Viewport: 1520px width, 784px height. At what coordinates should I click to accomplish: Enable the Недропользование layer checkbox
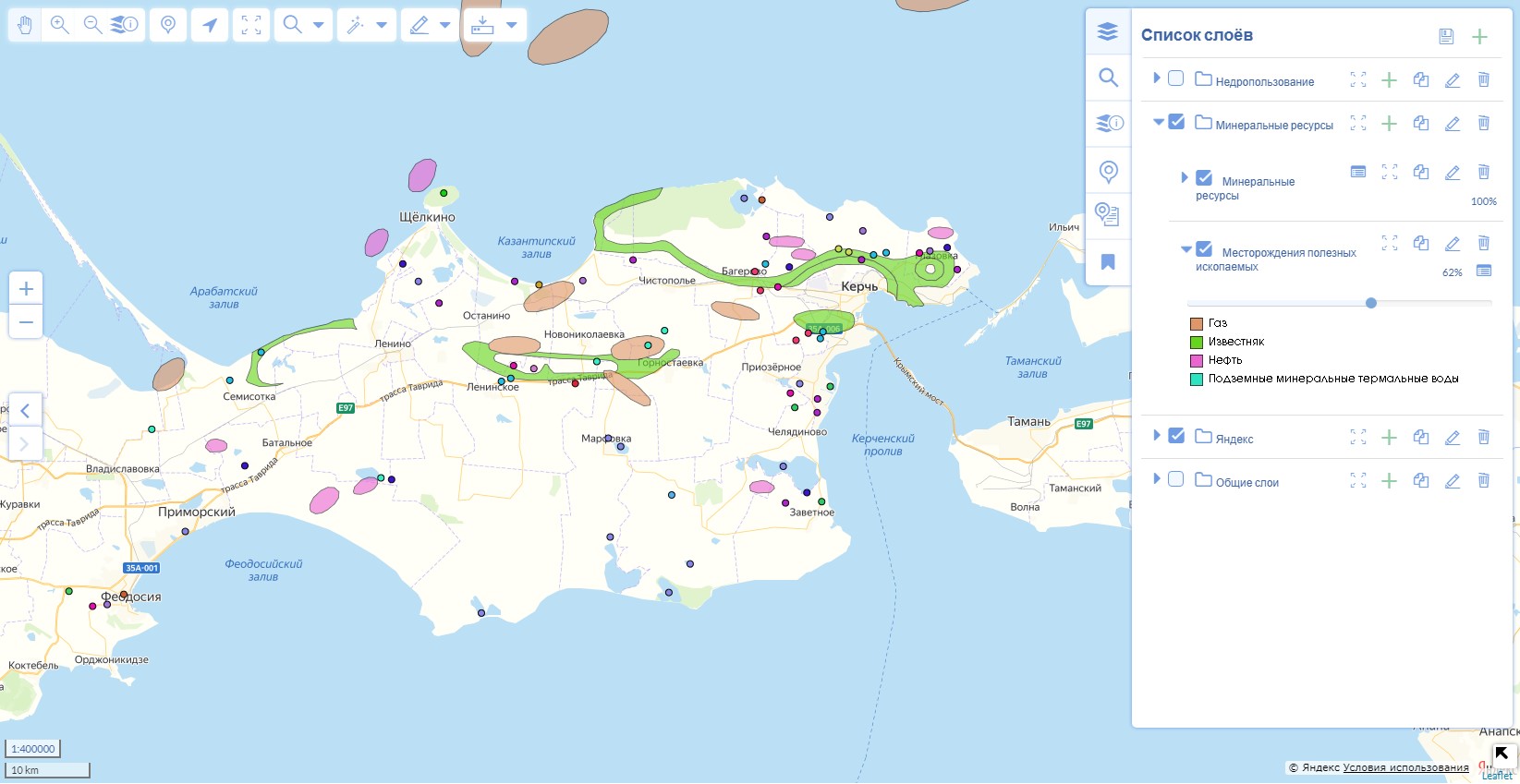pyautogui.click(x=1175, y=78)
